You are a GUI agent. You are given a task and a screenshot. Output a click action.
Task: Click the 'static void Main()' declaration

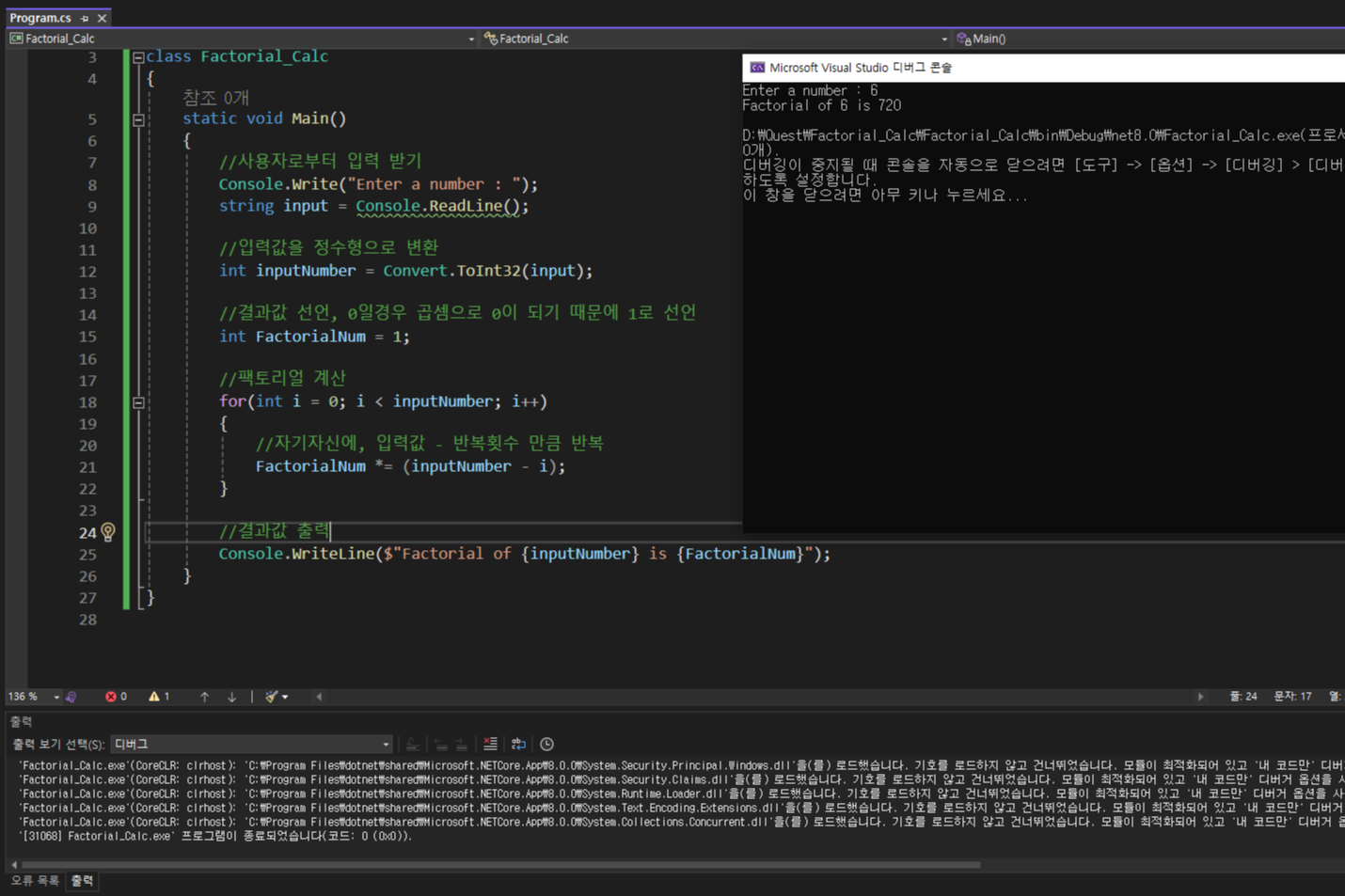click(x=264, y=118)
